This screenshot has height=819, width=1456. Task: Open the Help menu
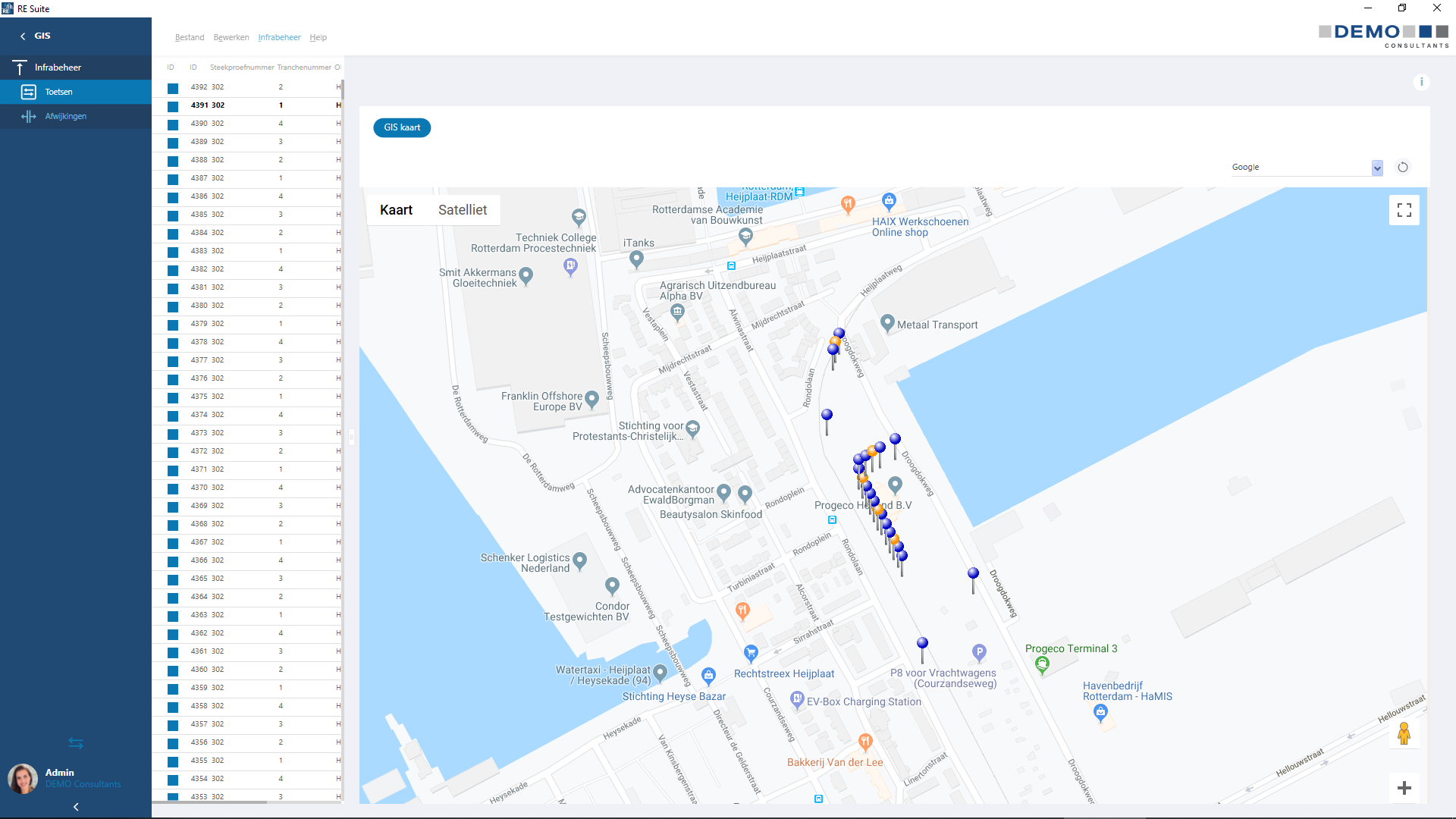pos(318,37)
